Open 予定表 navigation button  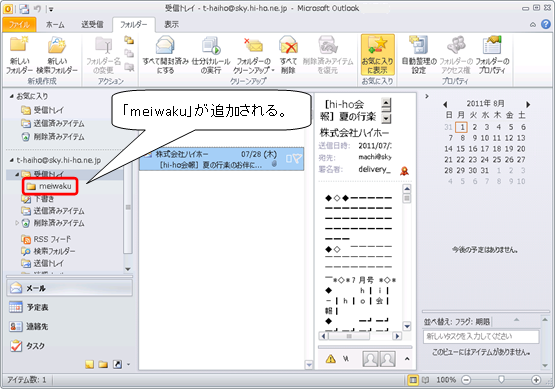click(x=69, y=308)
